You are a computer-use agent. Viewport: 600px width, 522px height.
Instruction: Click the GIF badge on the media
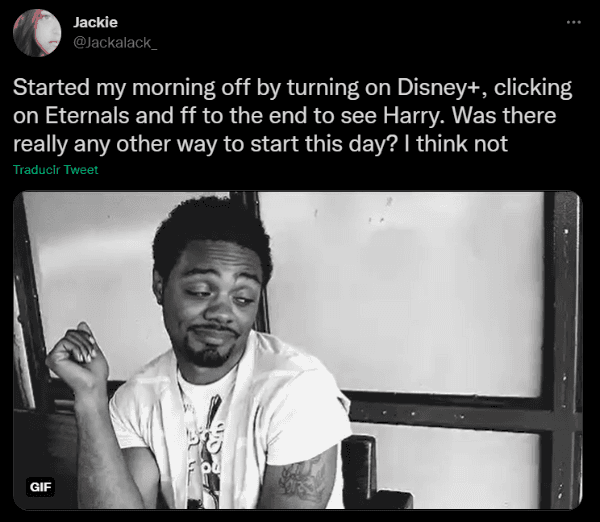click(40, 487)
